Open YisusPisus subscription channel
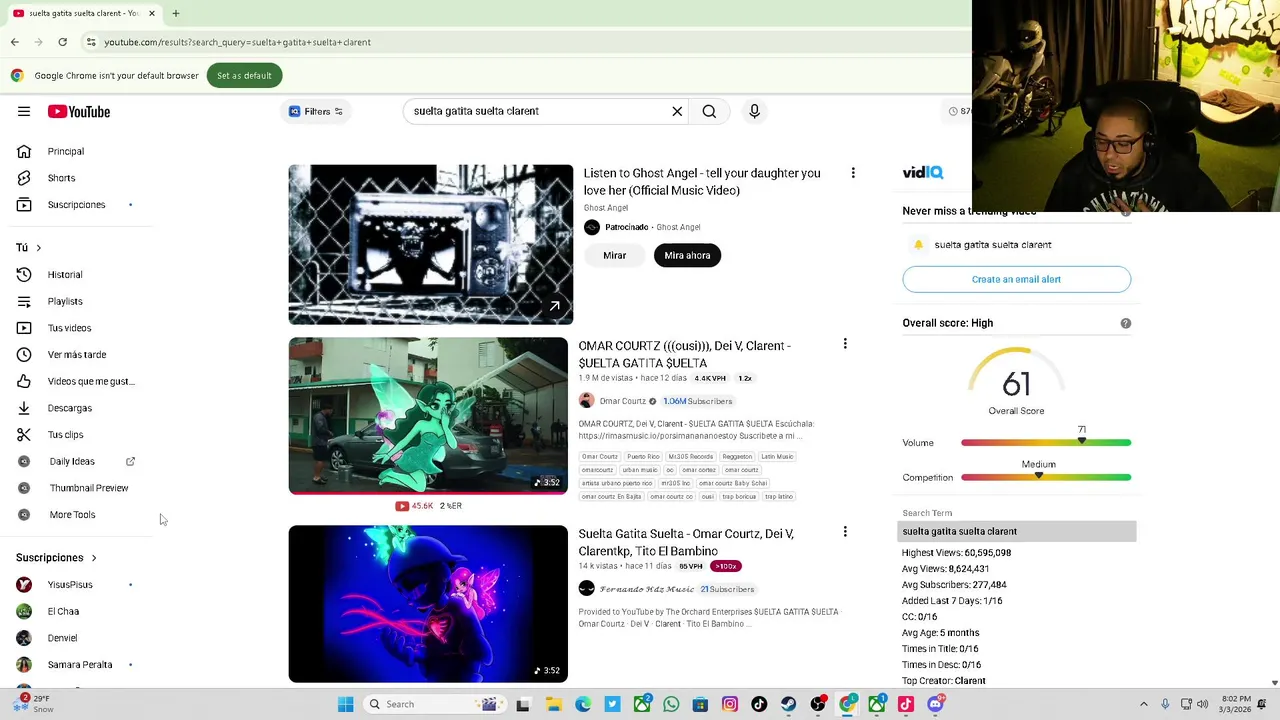This screenshot has height=720, width=1280. coord(70,585)
